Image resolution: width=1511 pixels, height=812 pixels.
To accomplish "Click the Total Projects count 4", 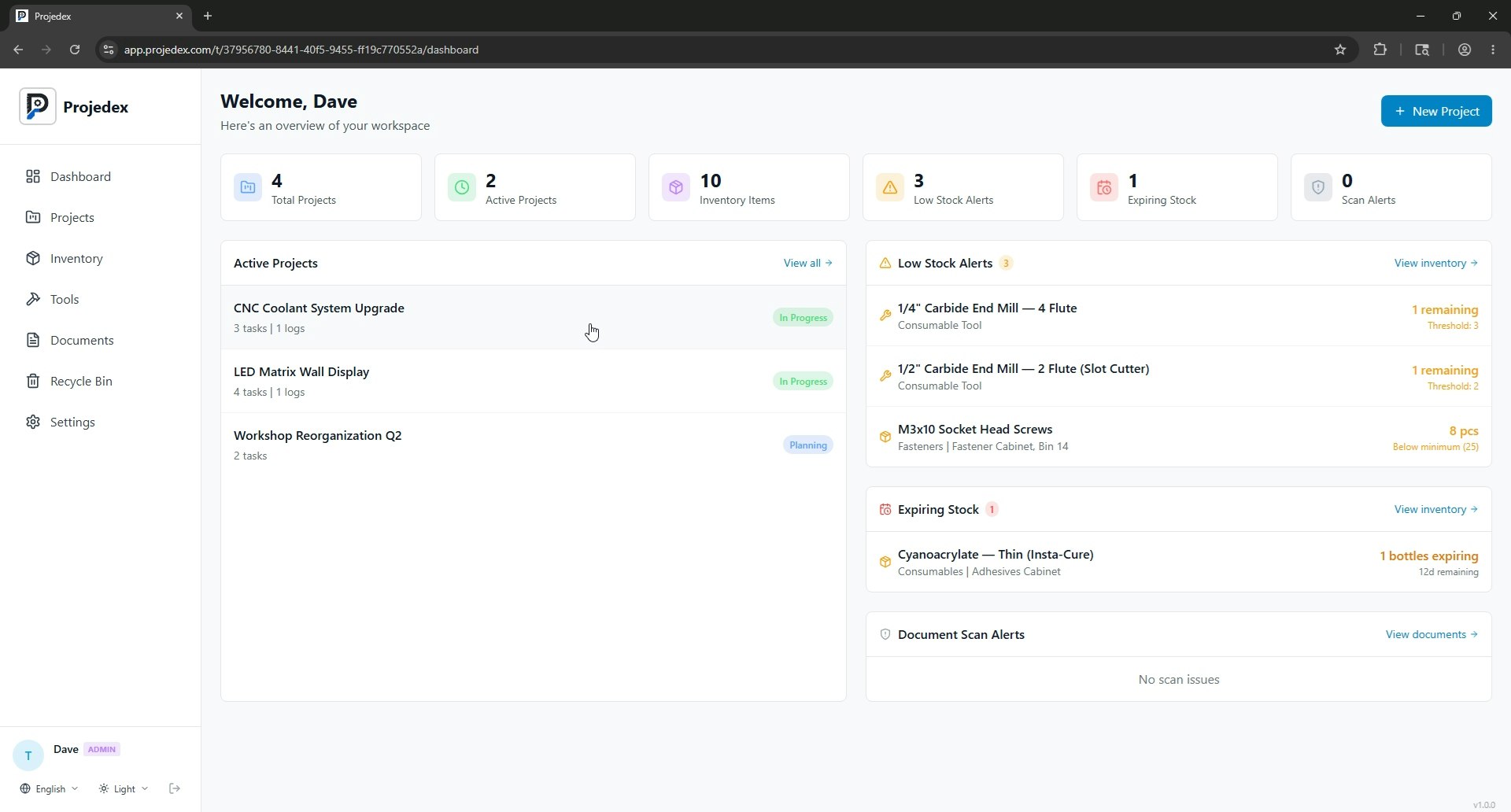I will [277, 181].
